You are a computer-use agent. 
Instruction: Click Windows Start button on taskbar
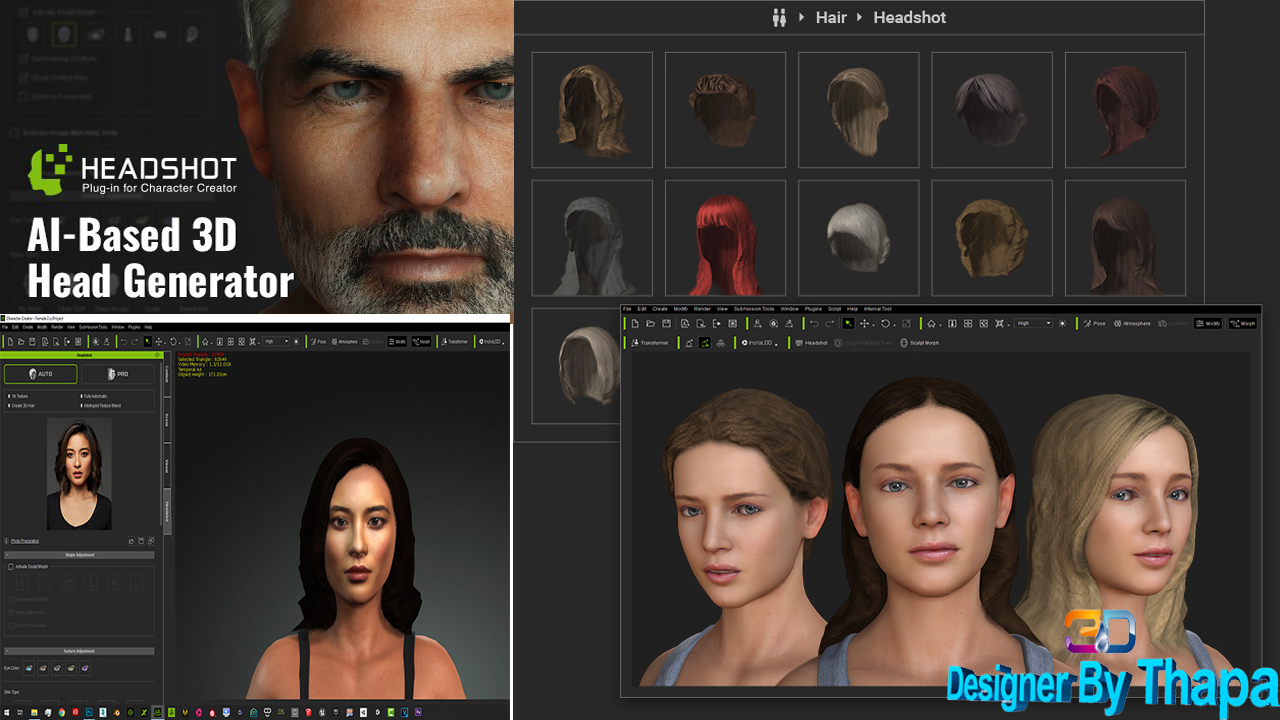pyautogui.click(x=7, y=712)
